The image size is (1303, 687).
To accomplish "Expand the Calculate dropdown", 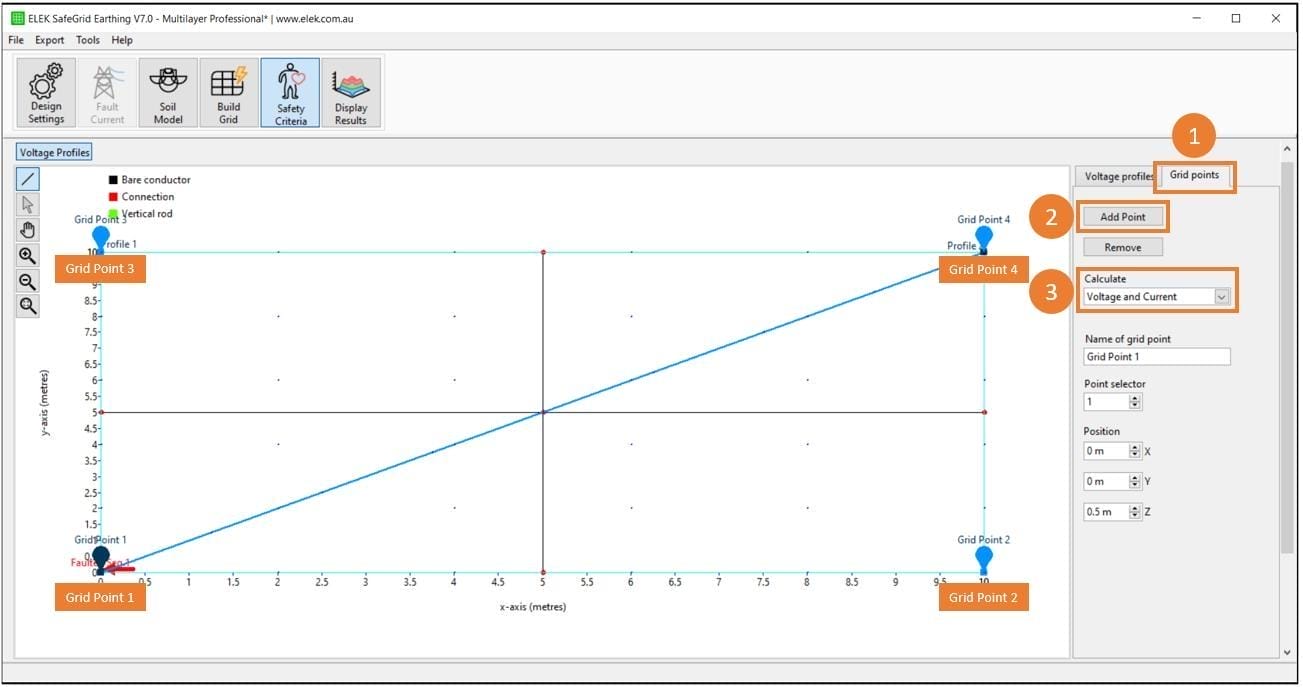I will point(1221,297).
